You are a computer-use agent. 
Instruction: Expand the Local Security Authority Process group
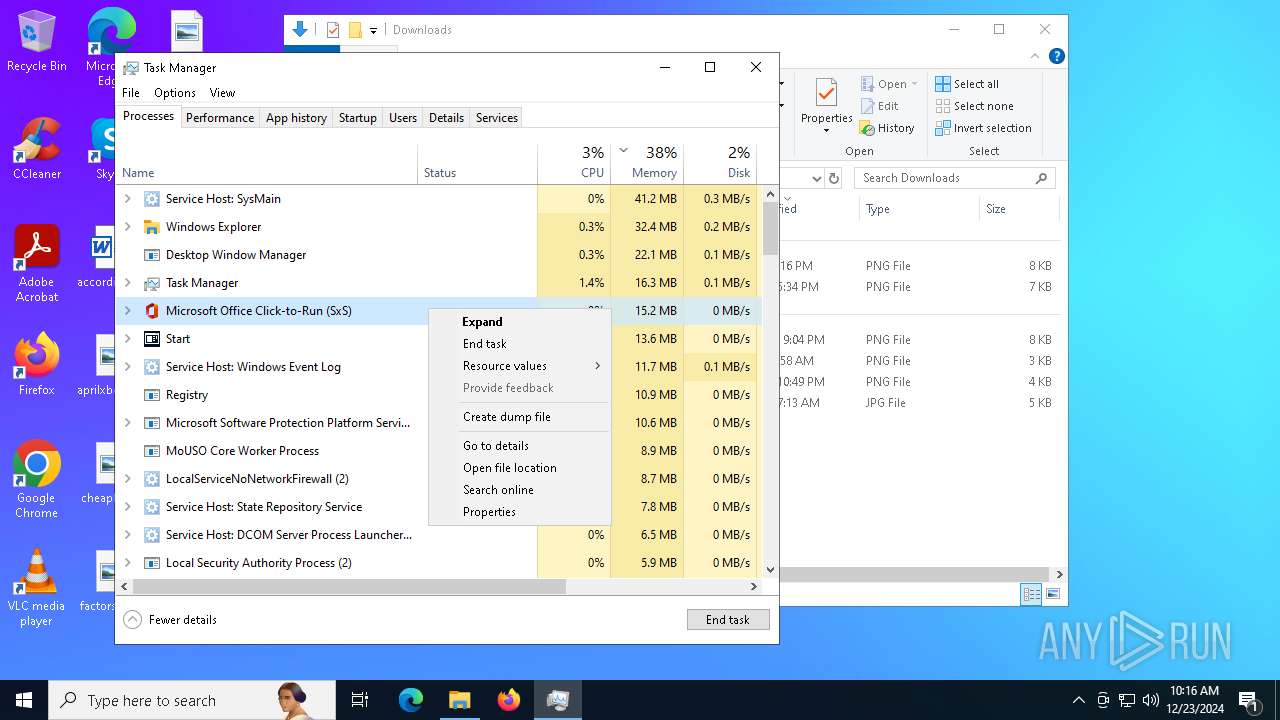(x=127, y=563)
